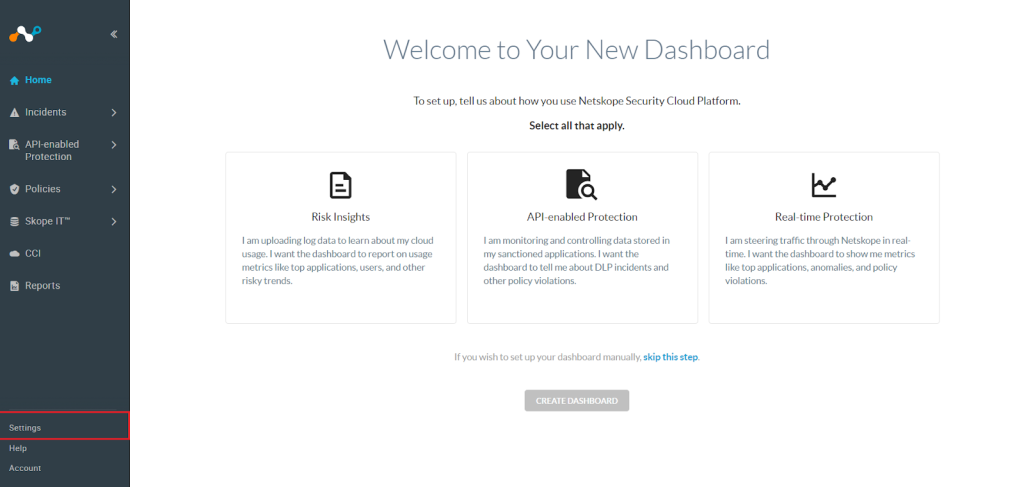
Task: Click the Create Dashboard button
Action: click(577, 401)
